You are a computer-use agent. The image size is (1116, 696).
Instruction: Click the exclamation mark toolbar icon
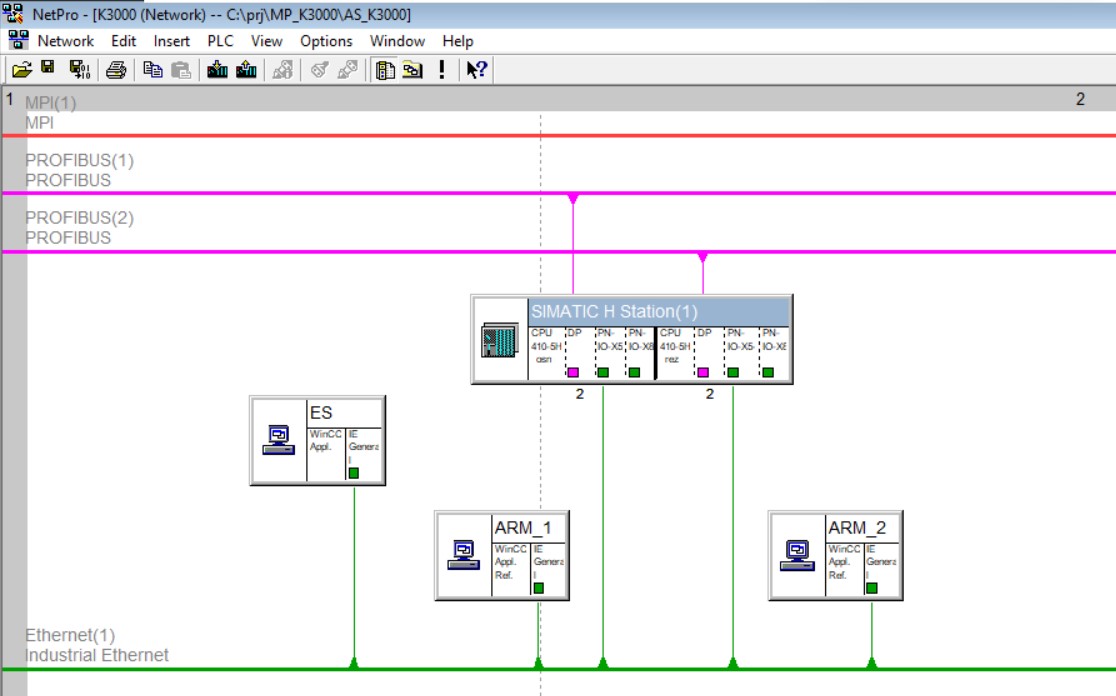pyautogui.click(x=442, y=70)
